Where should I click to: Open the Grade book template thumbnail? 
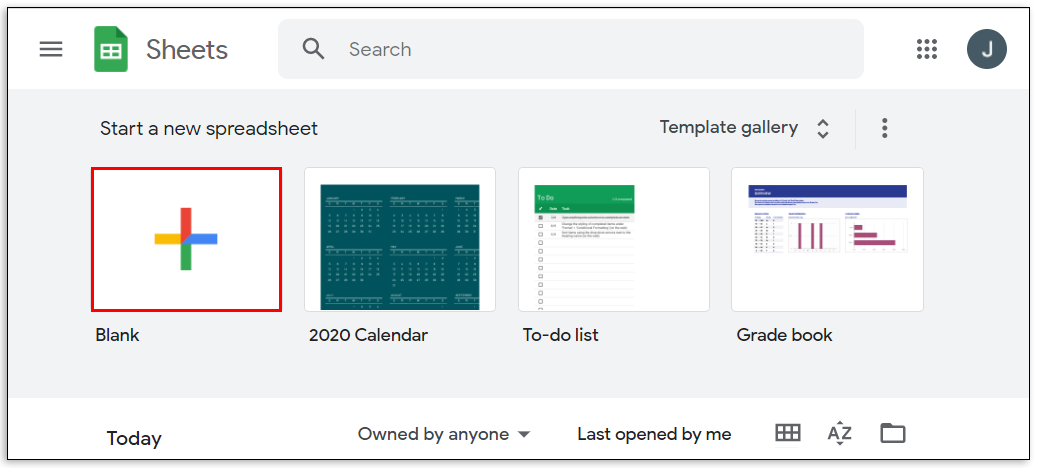pyautogui.click(x=828, y=239)
